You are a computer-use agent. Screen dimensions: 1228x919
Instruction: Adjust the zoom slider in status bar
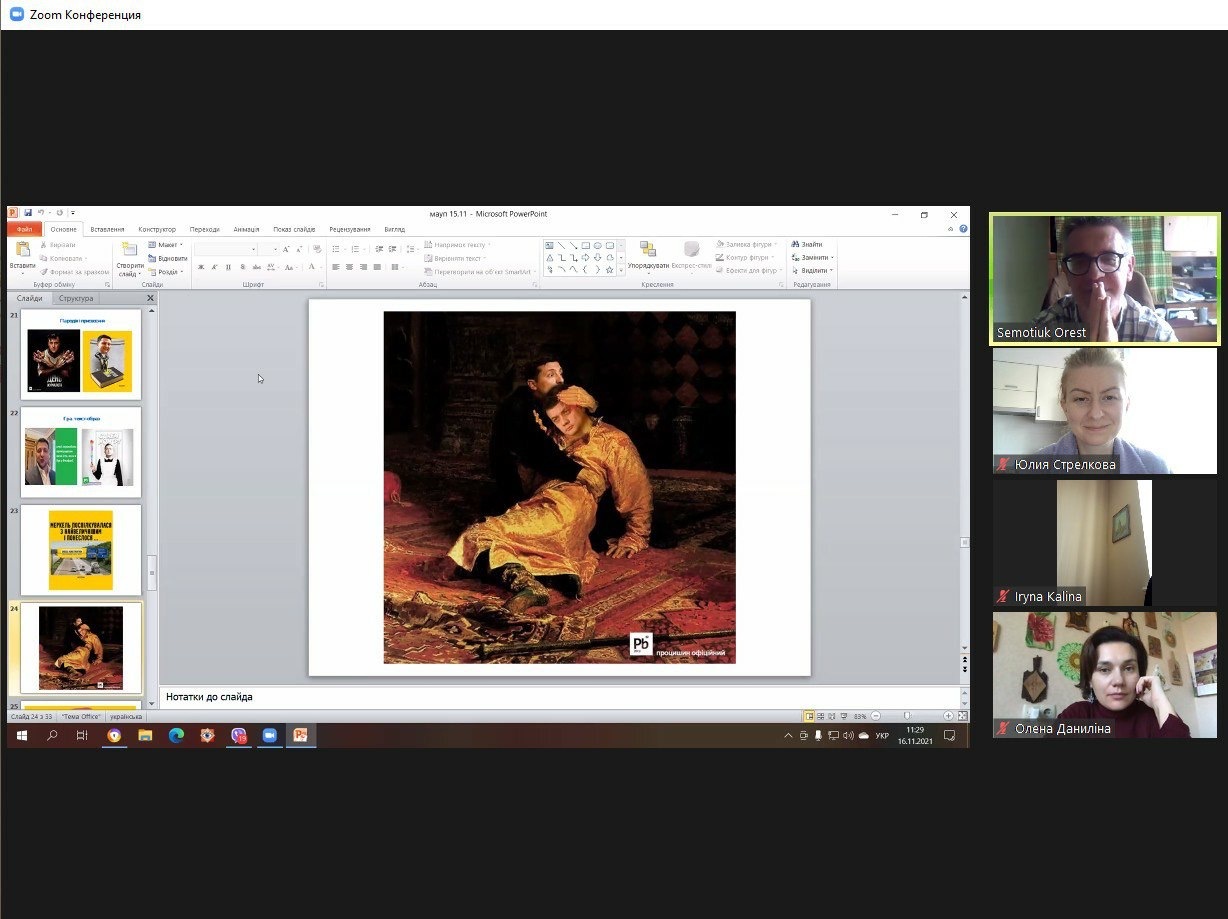click(x=908, y=716)
